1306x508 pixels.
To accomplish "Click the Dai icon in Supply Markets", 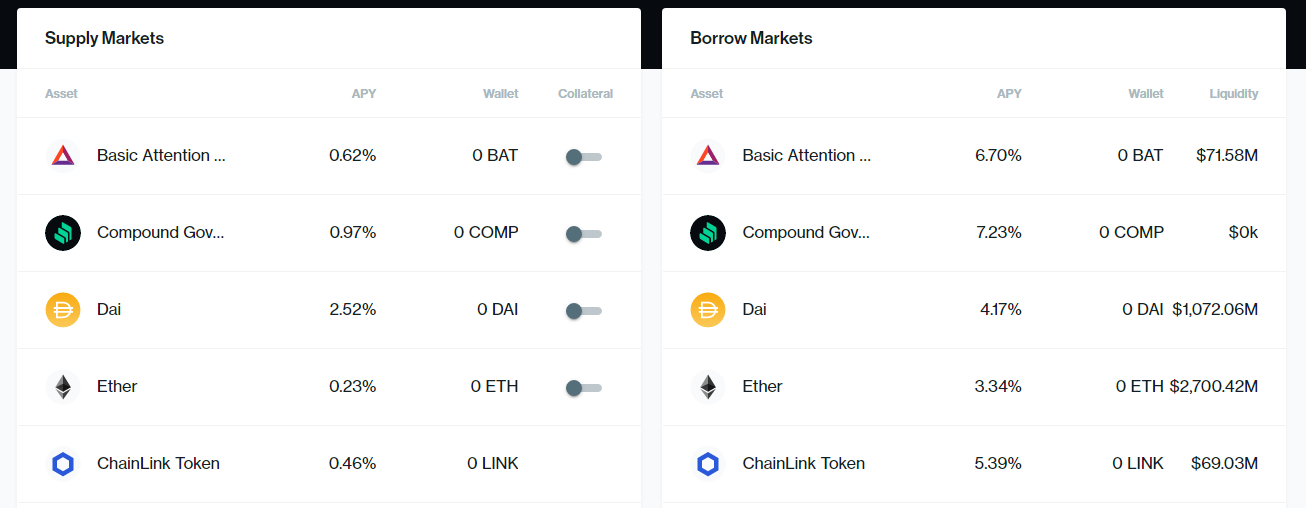I will (63, 310).
